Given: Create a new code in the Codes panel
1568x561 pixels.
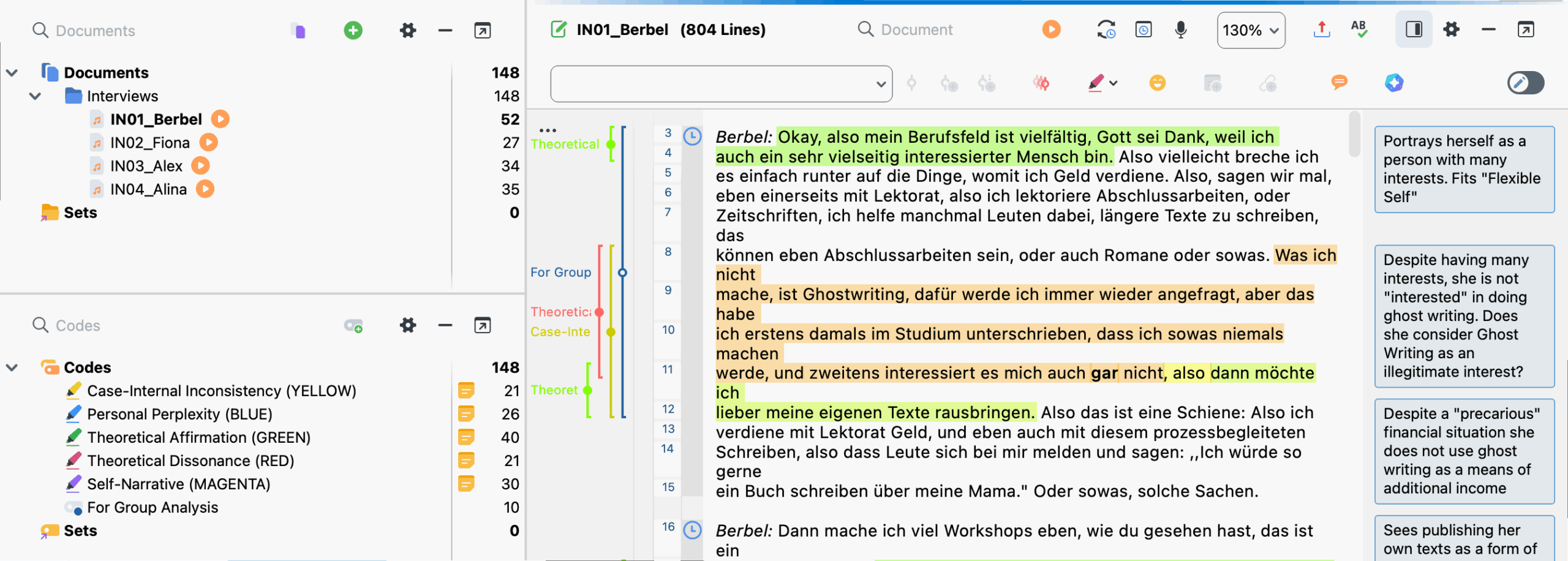Looking at the screenshot, I should click(353, 325).
